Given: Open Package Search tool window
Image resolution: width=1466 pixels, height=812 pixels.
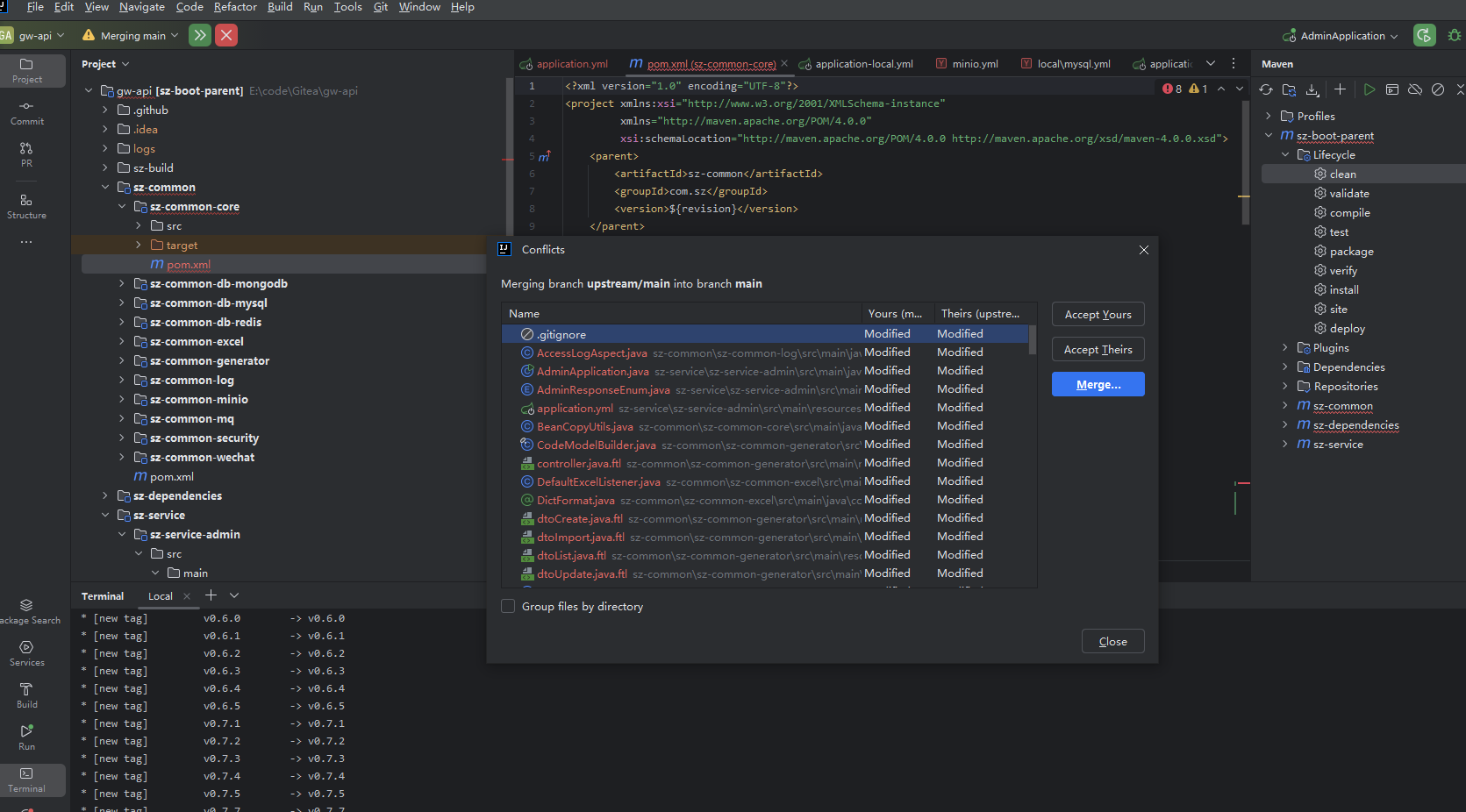Looking at the screenshot, I should pos(28,612).
